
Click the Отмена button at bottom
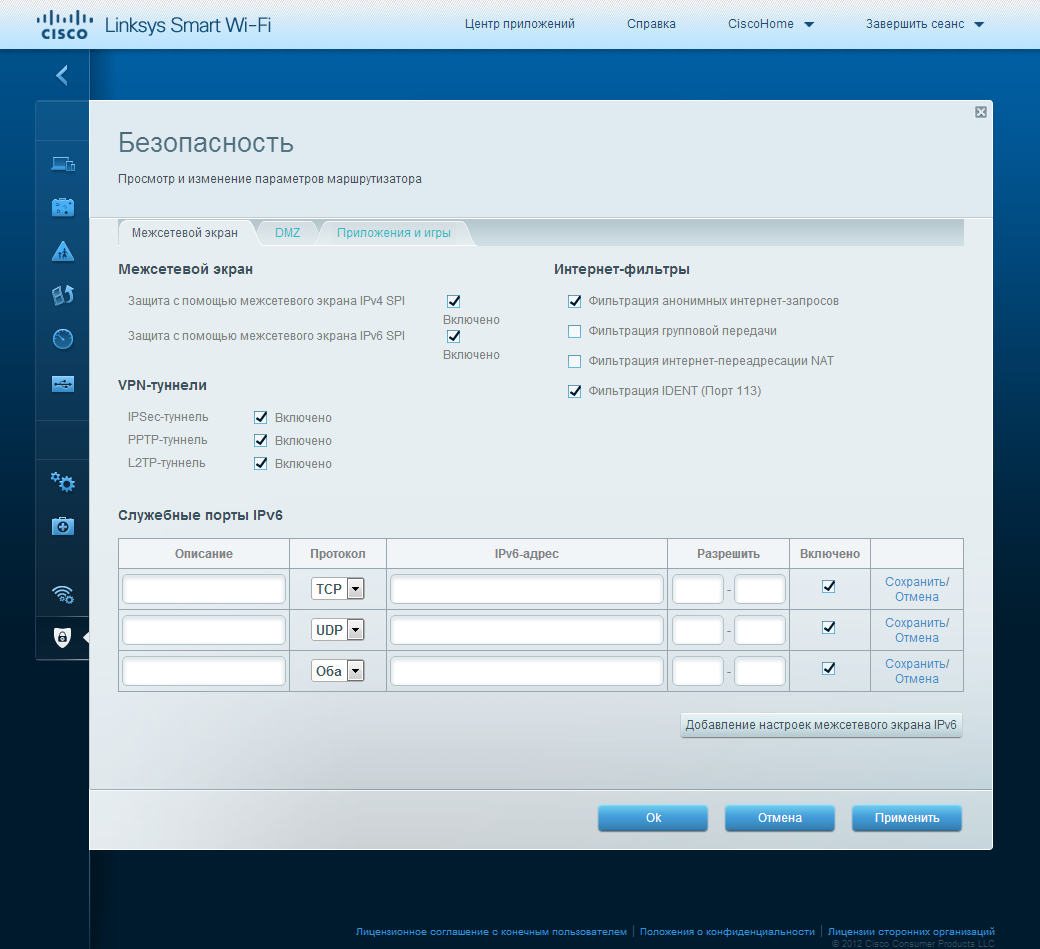(x=779, y=818)
